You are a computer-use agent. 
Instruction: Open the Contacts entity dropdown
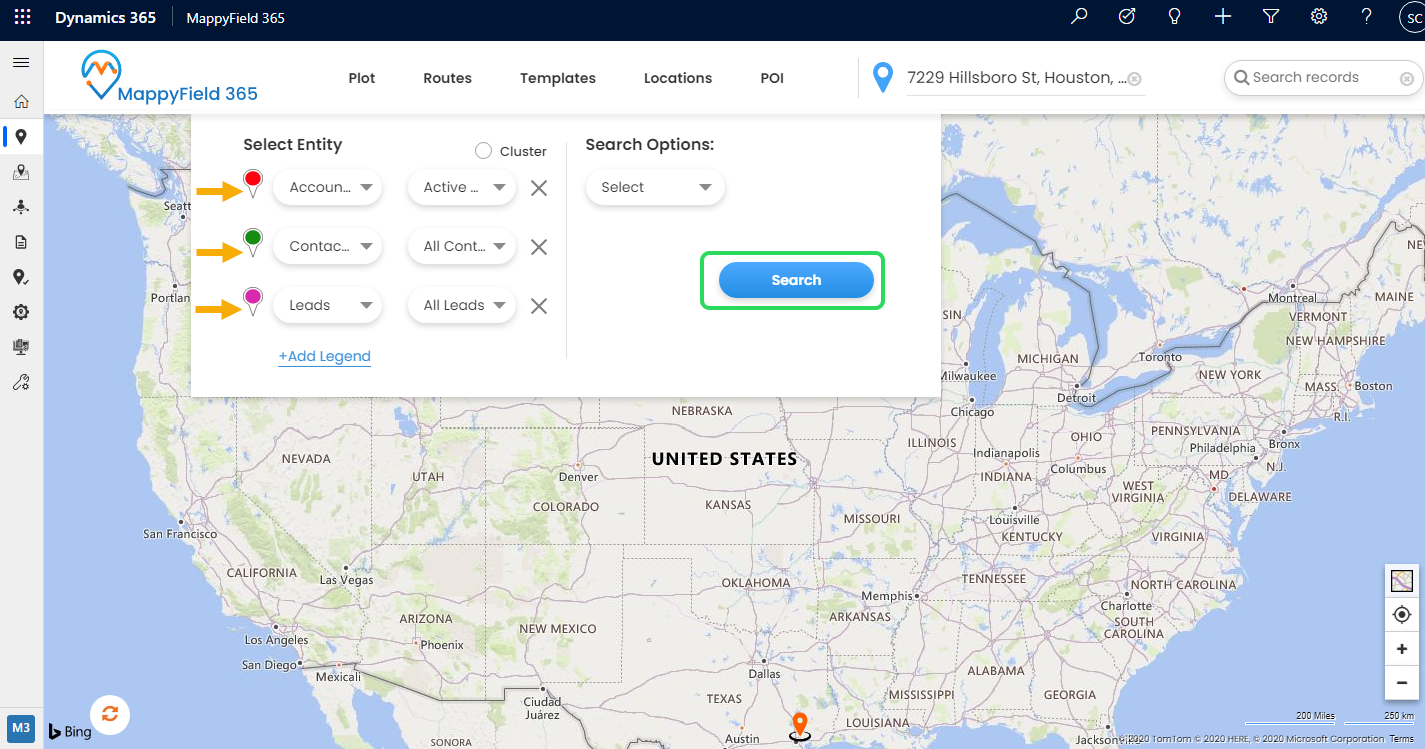[x=328, y=246]
